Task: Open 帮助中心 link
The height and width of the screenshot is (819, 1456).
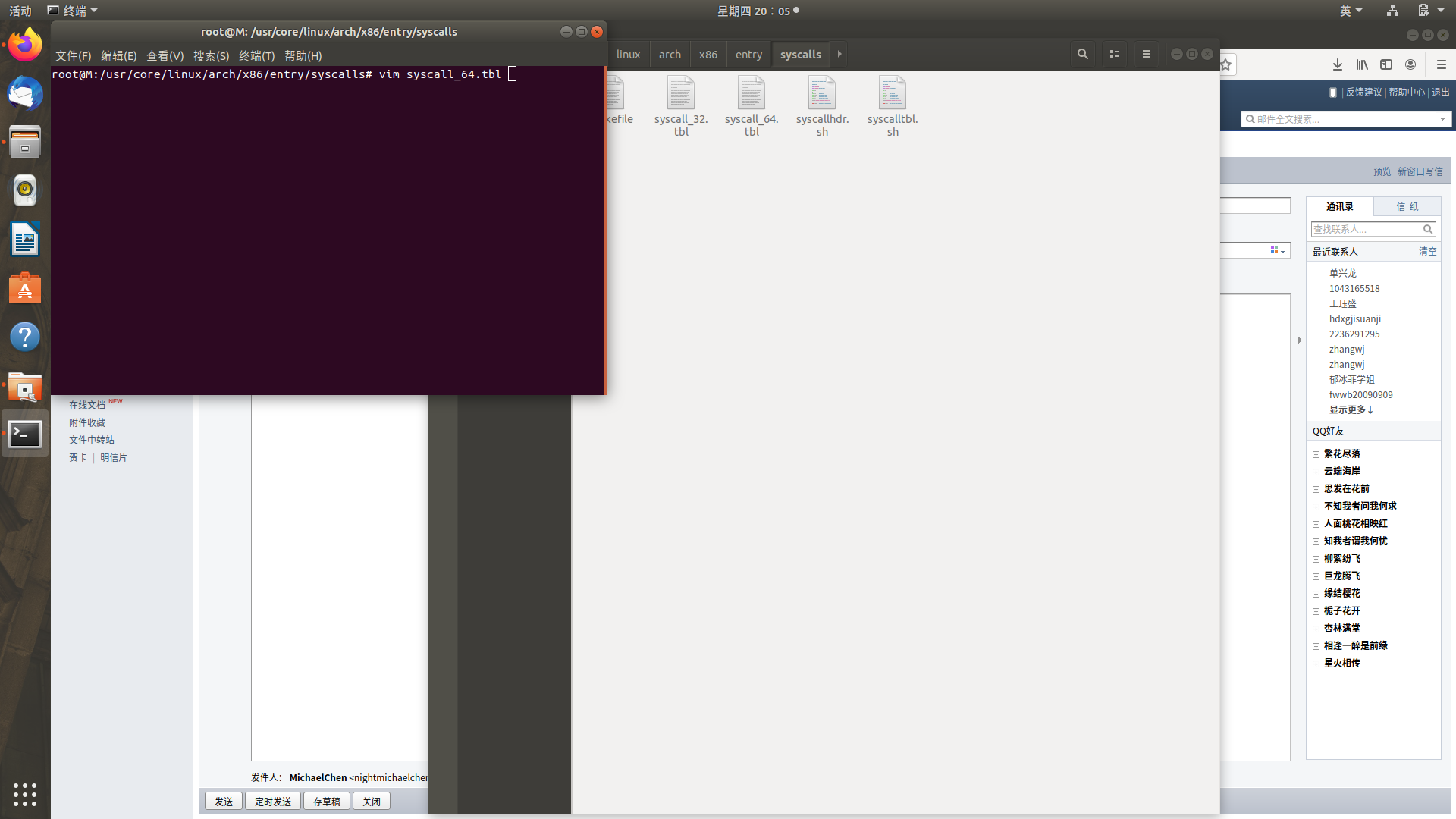Action: coord(1407,92)
